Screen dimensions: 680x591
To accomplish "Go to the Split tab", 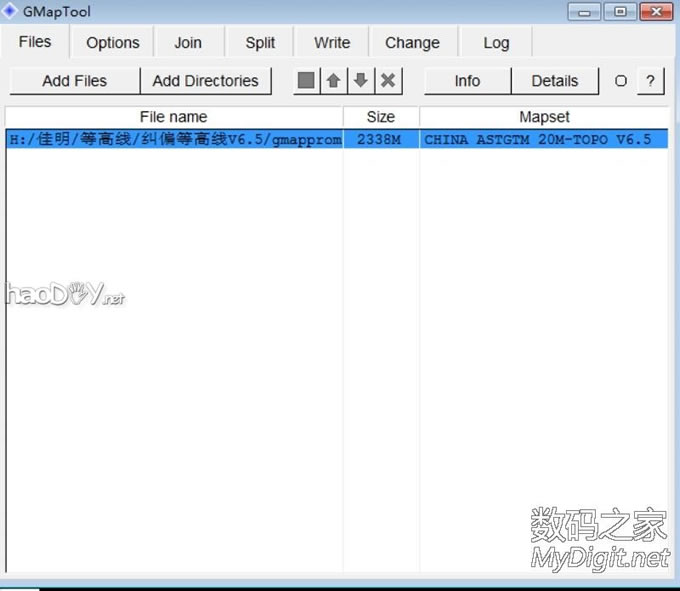I will click(260, 42).
